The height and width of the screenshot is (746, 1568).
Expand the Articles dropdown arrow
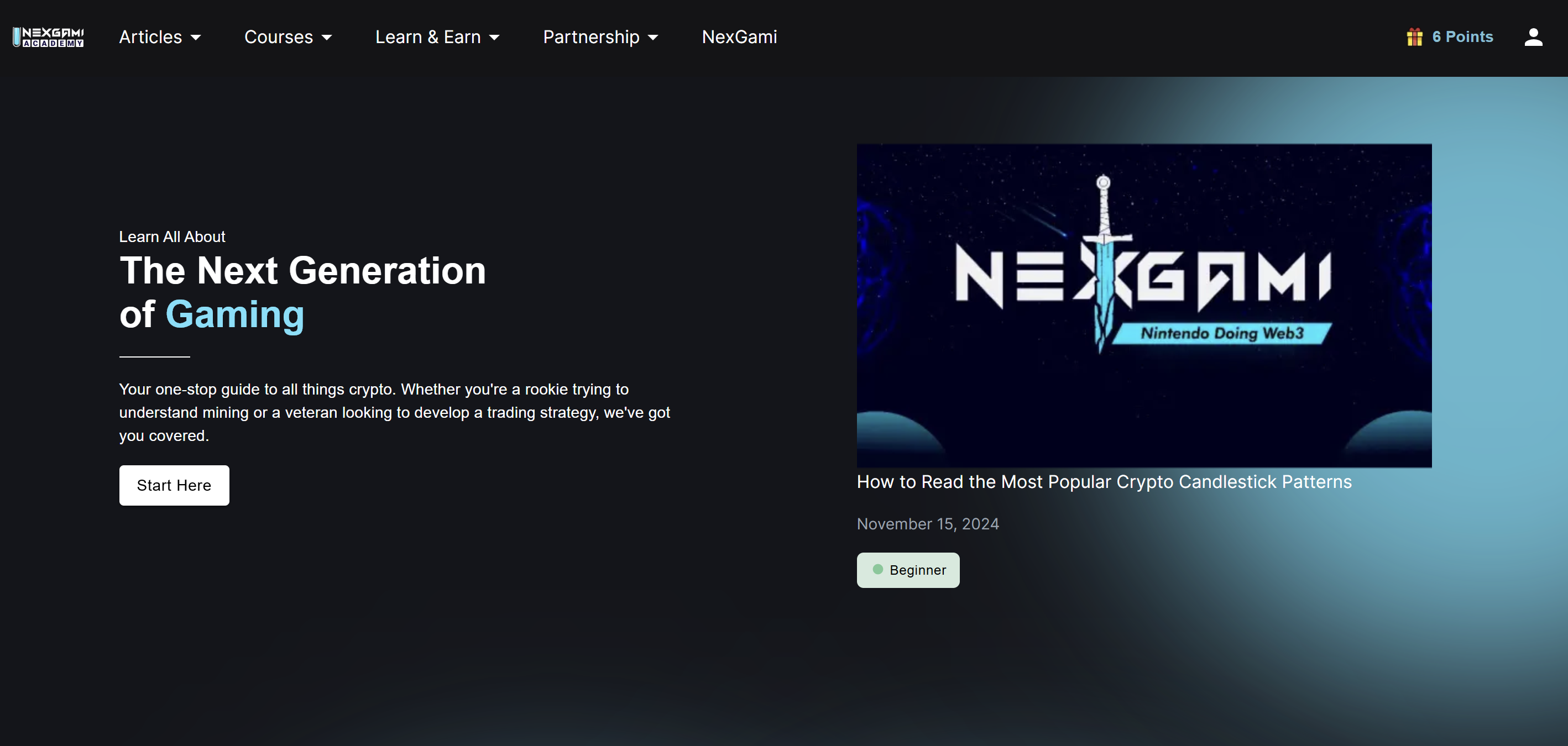pyautogui.click(x=195, y=38)
